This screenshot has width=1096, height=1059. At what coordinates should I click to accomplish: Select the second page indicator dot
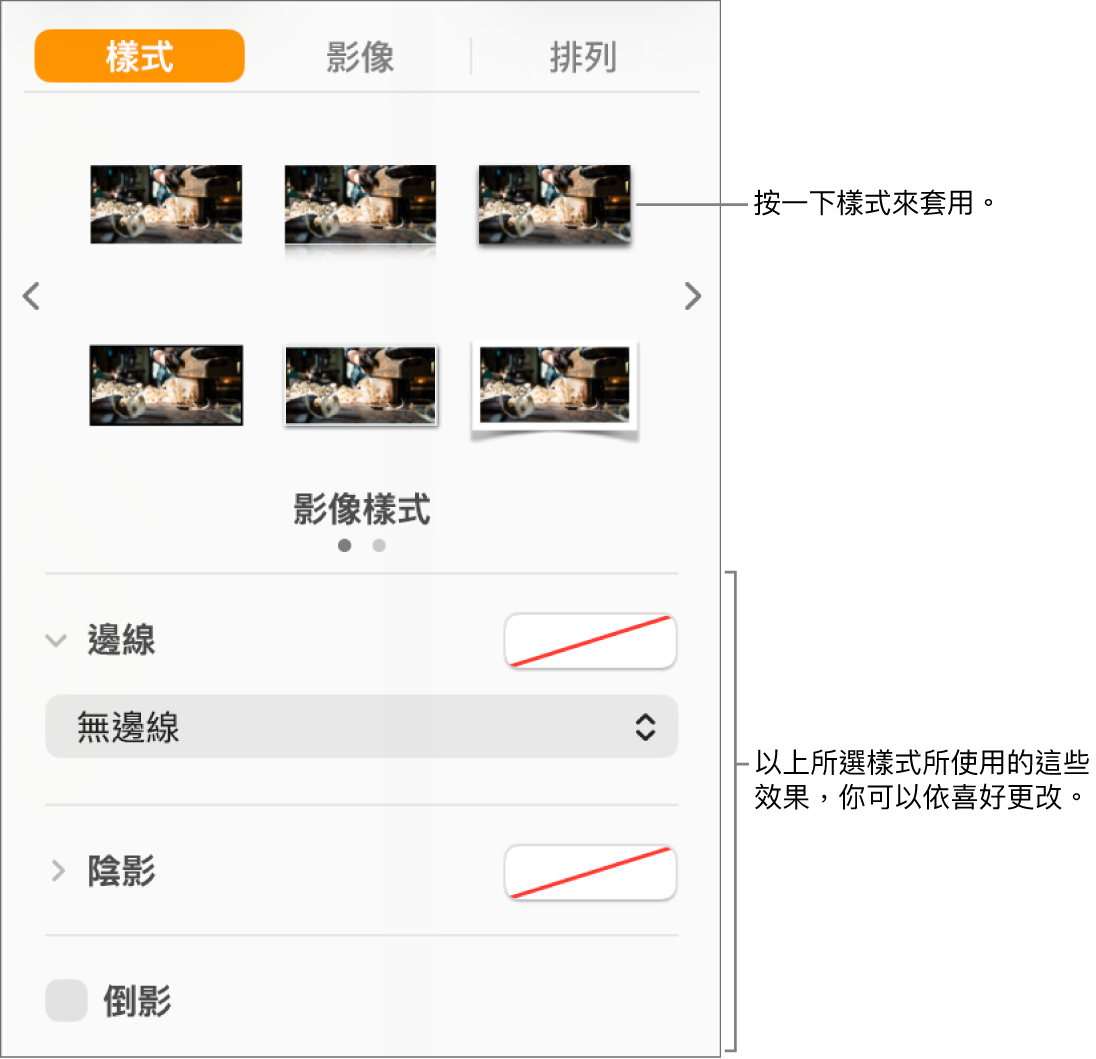tap(379, 545)
